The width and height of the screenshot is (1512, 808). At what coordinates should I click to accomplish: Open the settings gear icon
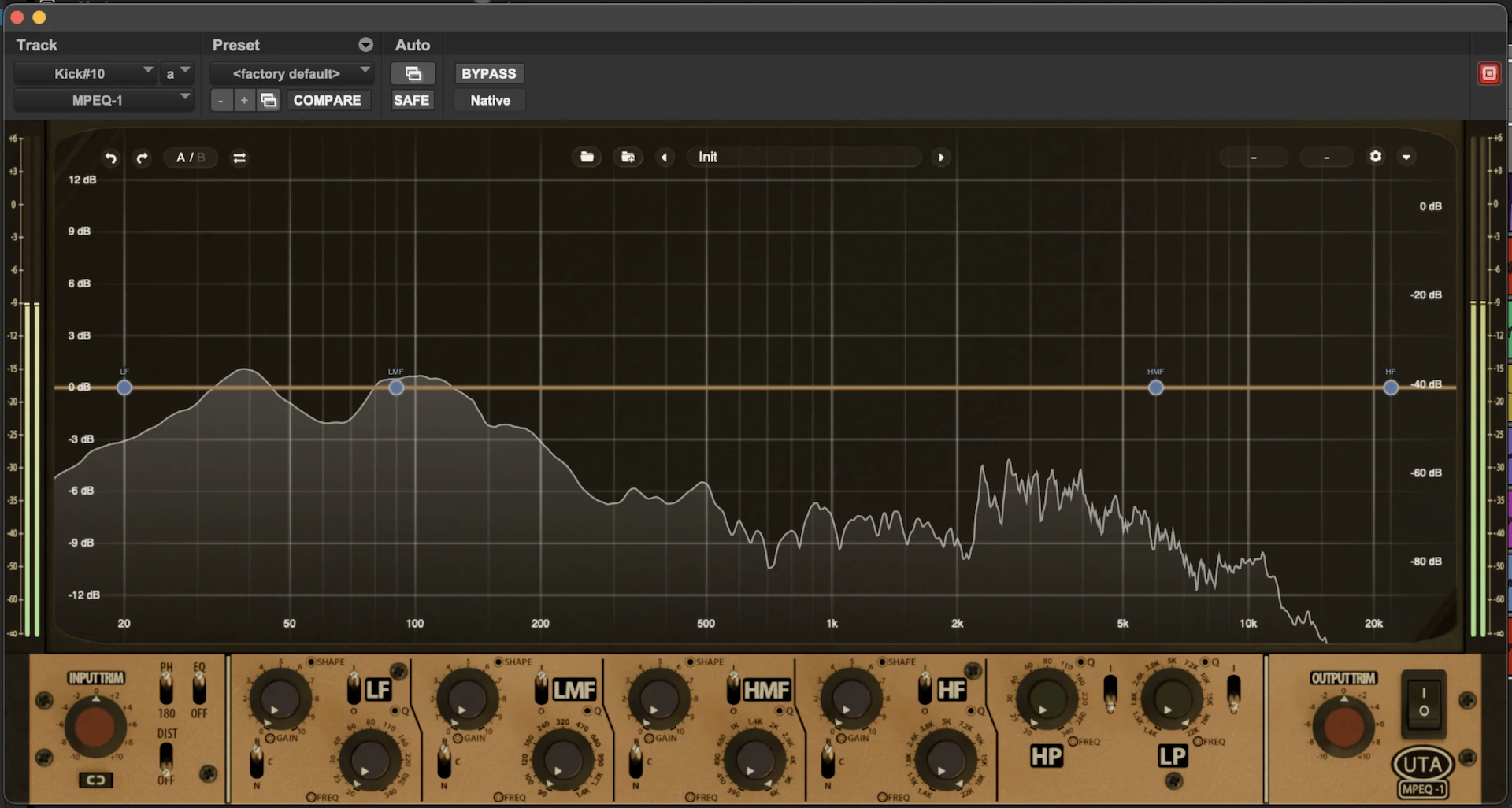click(1376, 156)
